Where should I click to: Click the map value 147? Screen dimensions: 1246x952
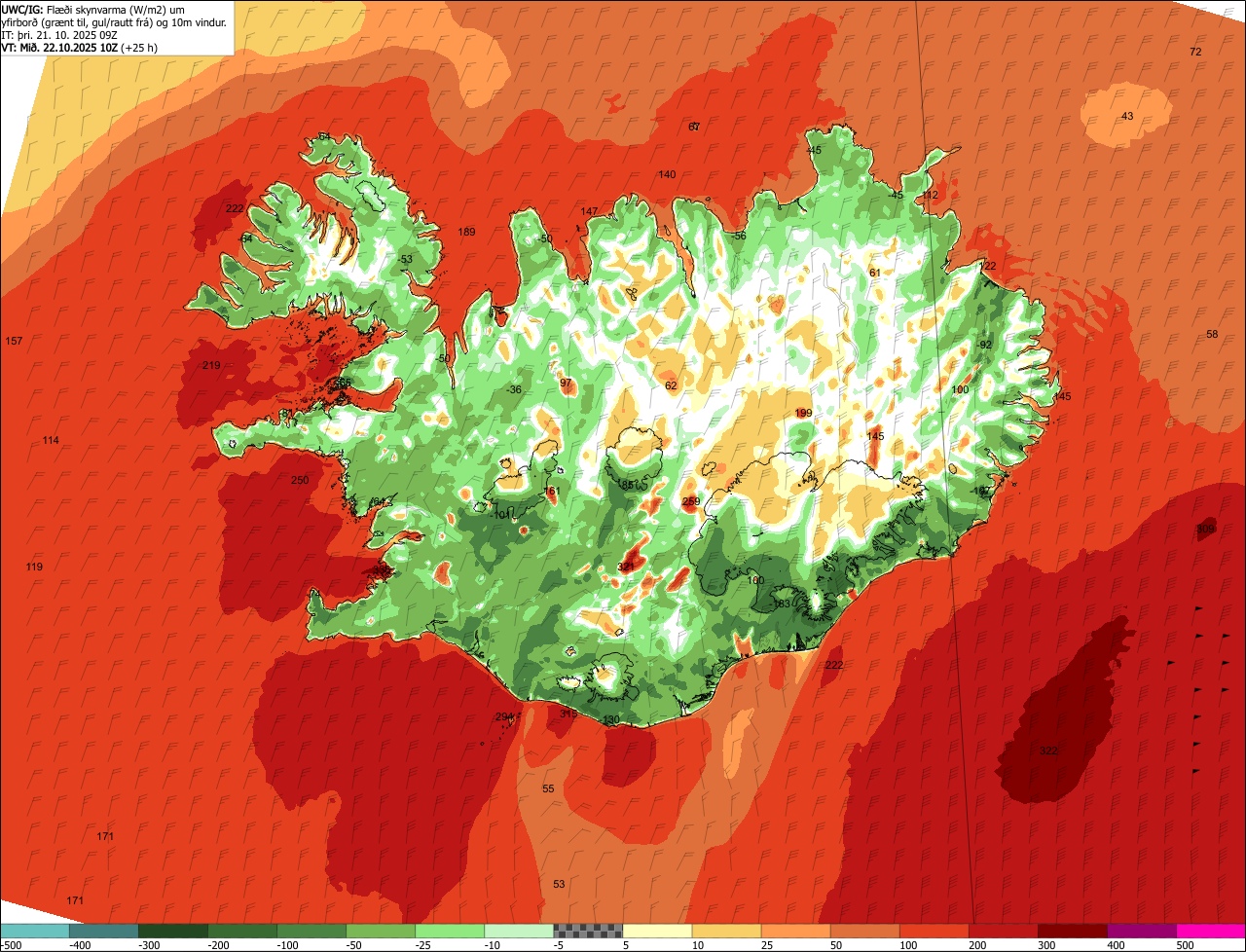590,211
